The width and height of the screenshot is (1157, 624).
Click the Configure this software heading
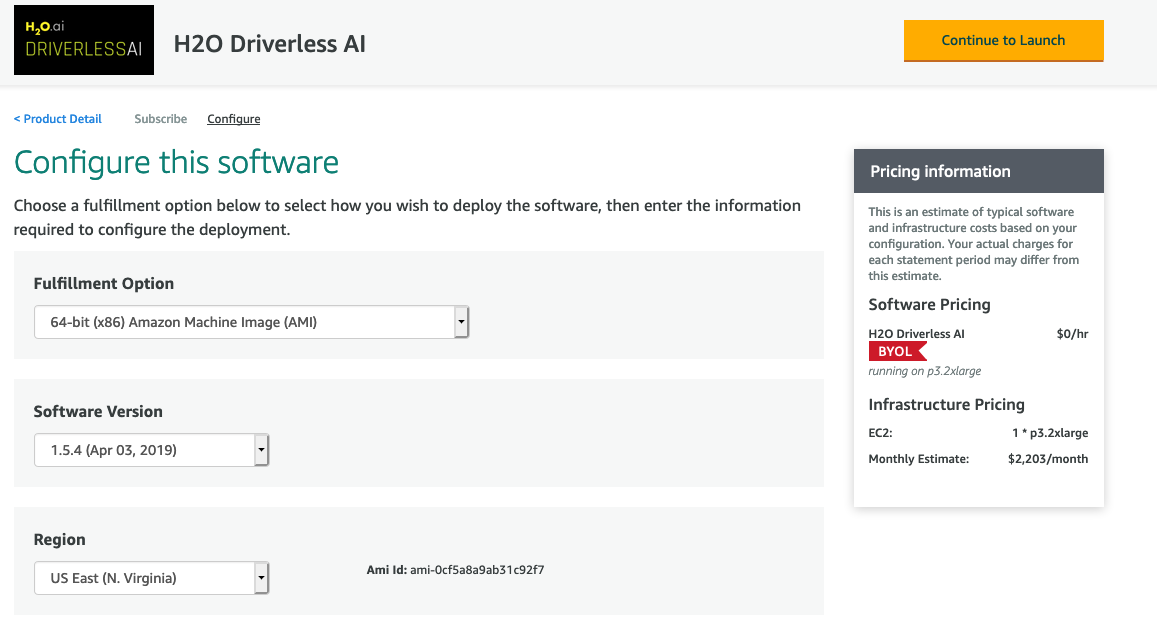pyautogui.click(x=176, y=161)
